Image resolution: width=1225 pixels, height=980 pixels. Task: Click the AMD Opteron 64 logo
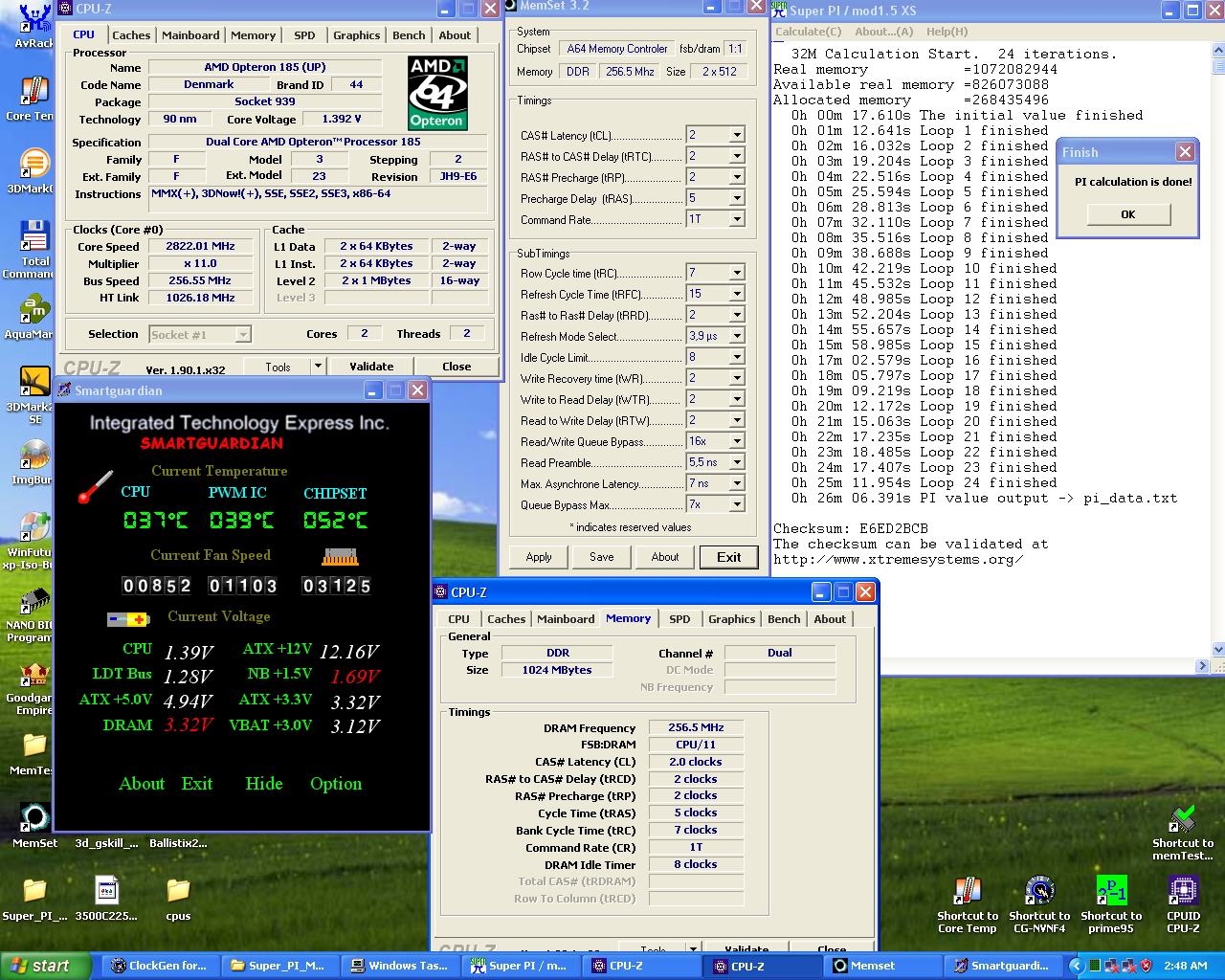(x=436, y=93)
